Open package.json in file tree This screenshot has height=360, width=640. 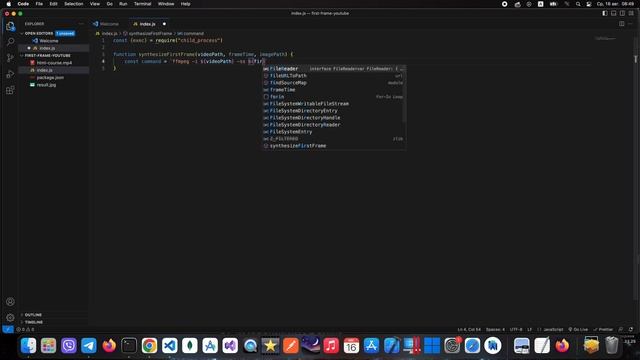click(50, 78)
